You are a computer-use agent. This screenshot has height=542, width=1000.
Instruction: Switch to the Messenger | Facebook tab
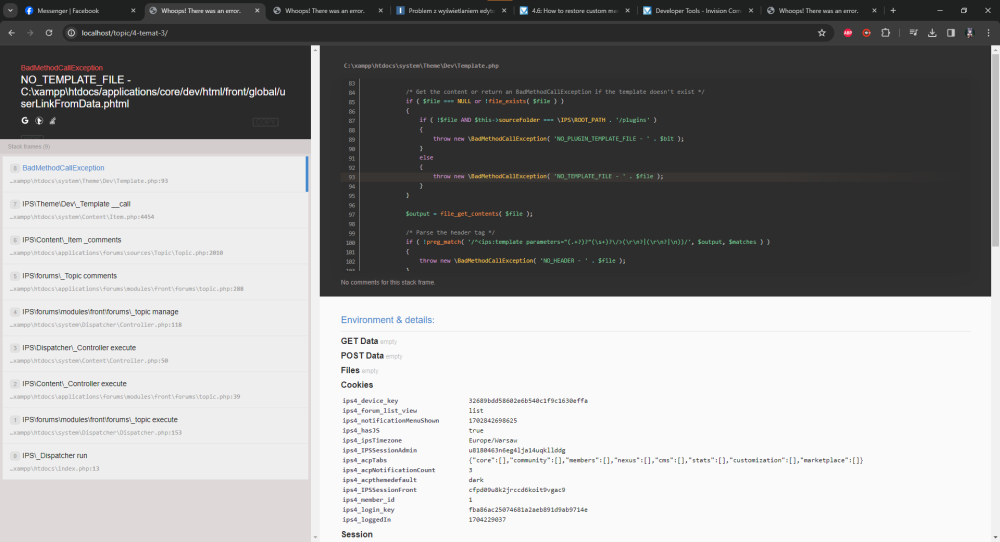(70, 10)
